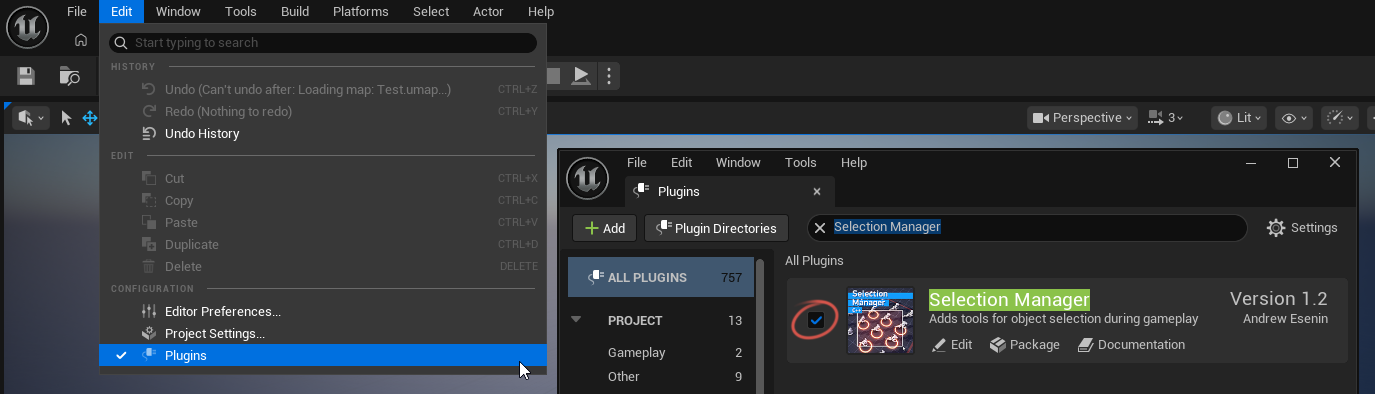The height and width of the screenshot is (394, 1375).
Task: Click the Editor Preferences sliders icon
Action: point(149,312)
